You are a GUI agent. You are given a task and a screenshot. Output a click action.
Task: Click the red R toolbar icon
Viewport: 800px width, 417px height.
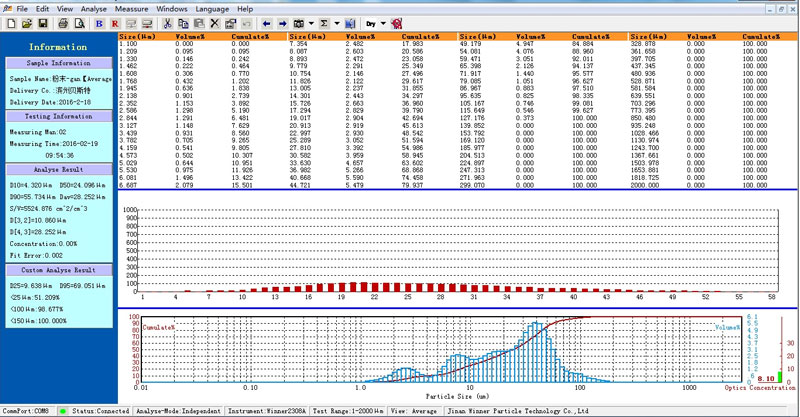pyautogui.click(x=115, y=22)
